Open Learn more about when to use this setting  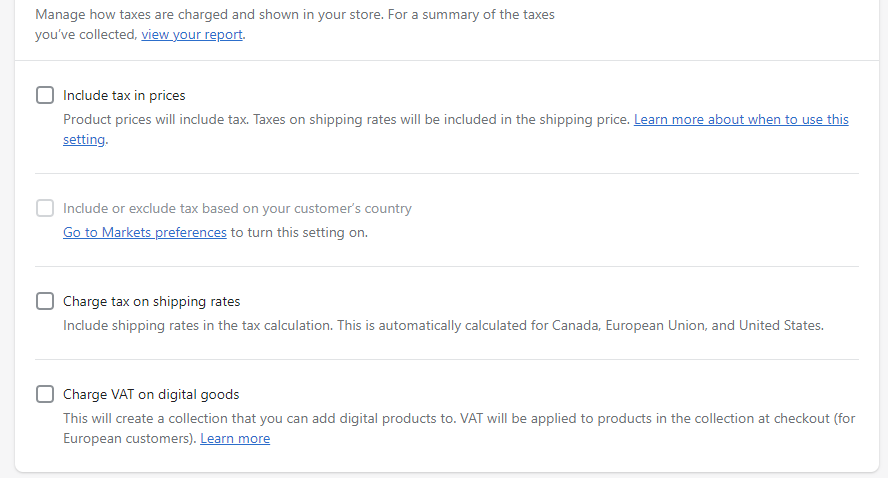pos(740,119)
